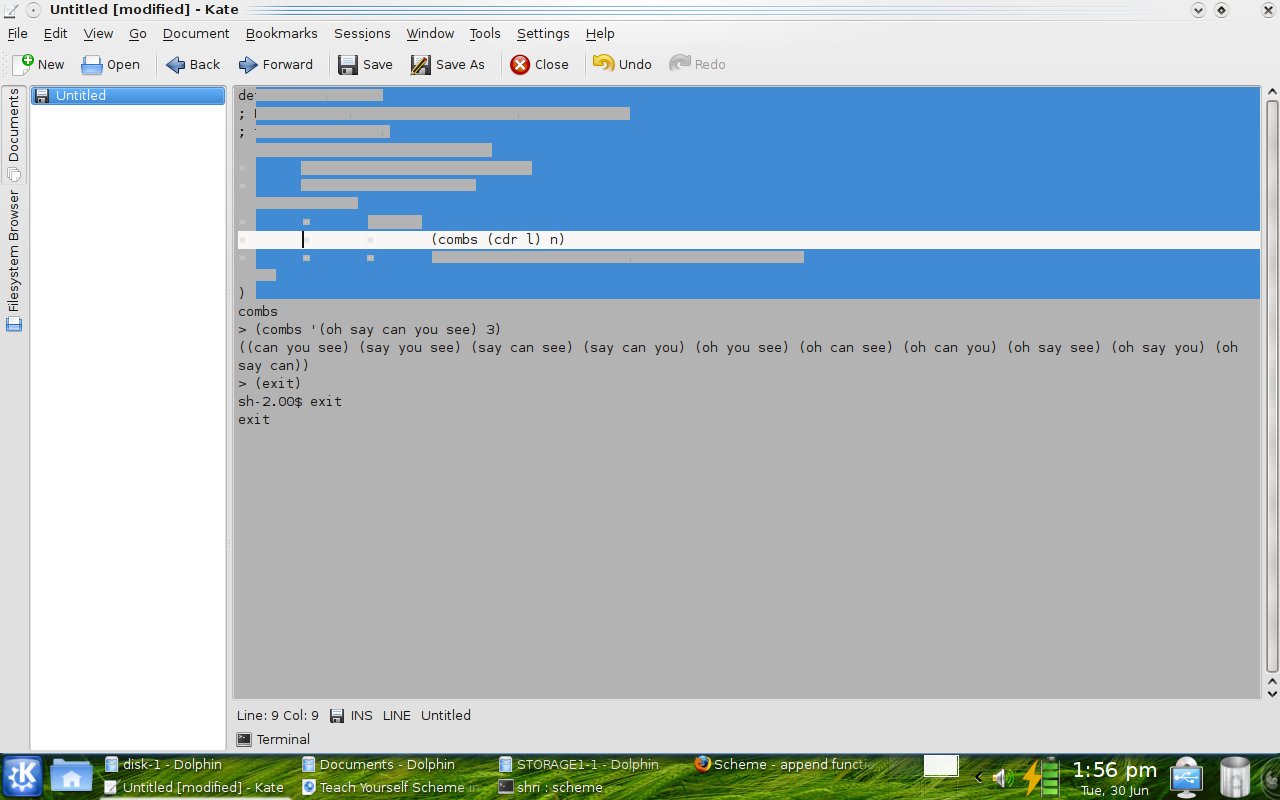The height and width of the screenshot is (800, 1280).
Task: Toggle INS insert mode in status bar
Action: (x=361, y=715)
